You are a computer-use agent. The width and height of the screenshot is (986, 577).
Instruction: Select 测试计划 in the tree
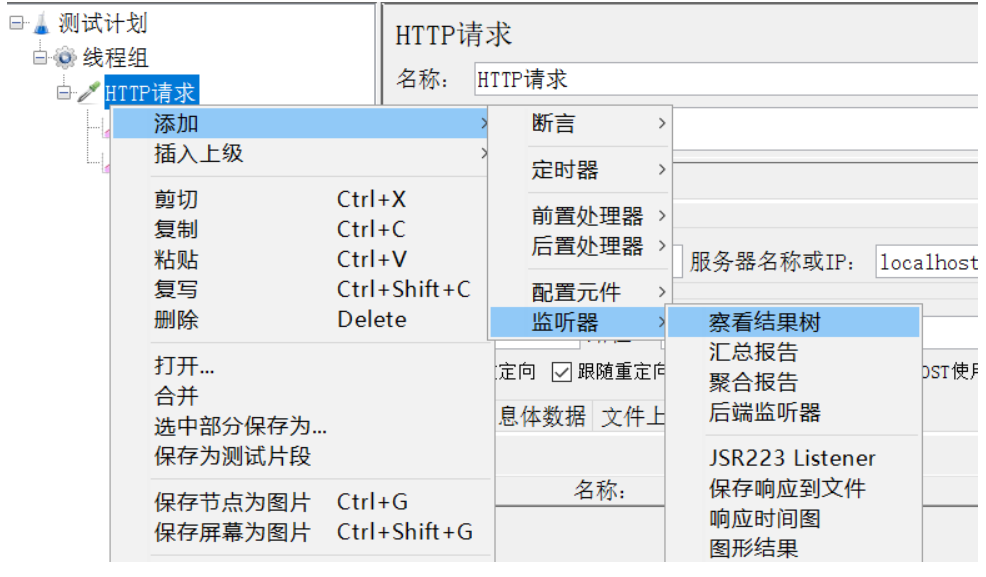point(102,24)
